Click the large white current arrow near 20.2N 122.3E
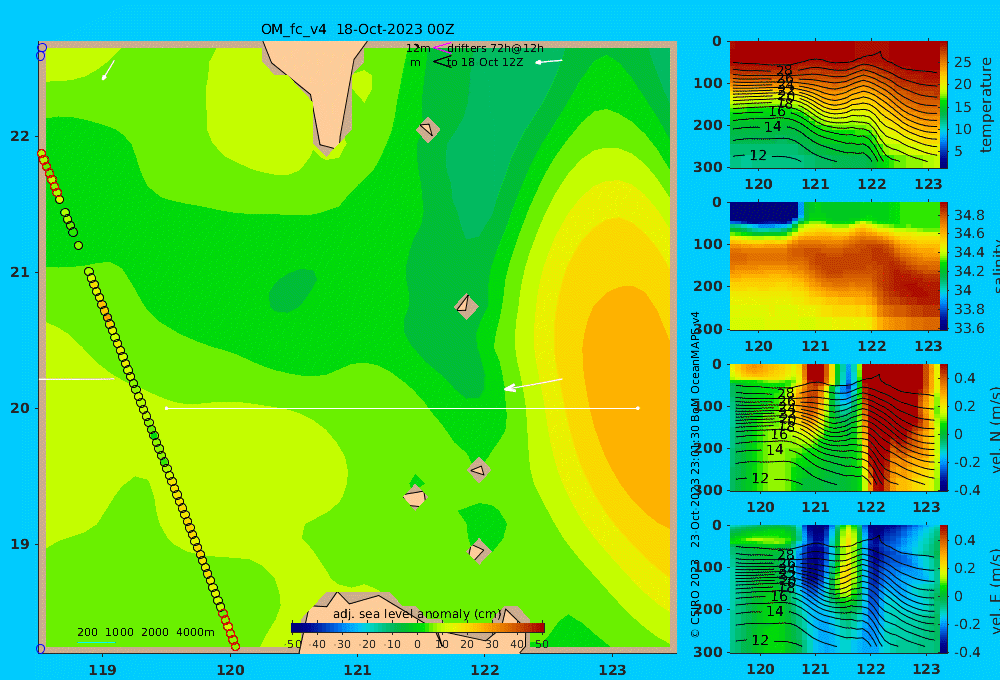This screenshot has width=1000, height=680. (533, 384)
